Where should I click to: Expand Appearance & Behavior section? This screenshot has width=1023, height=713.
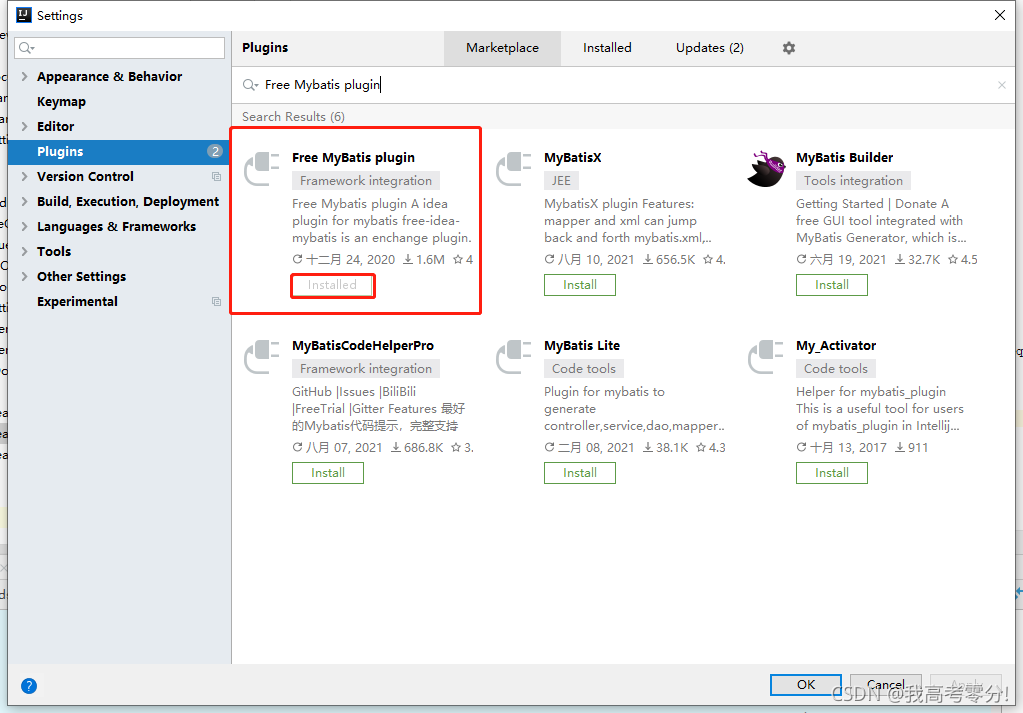(24, 76)
